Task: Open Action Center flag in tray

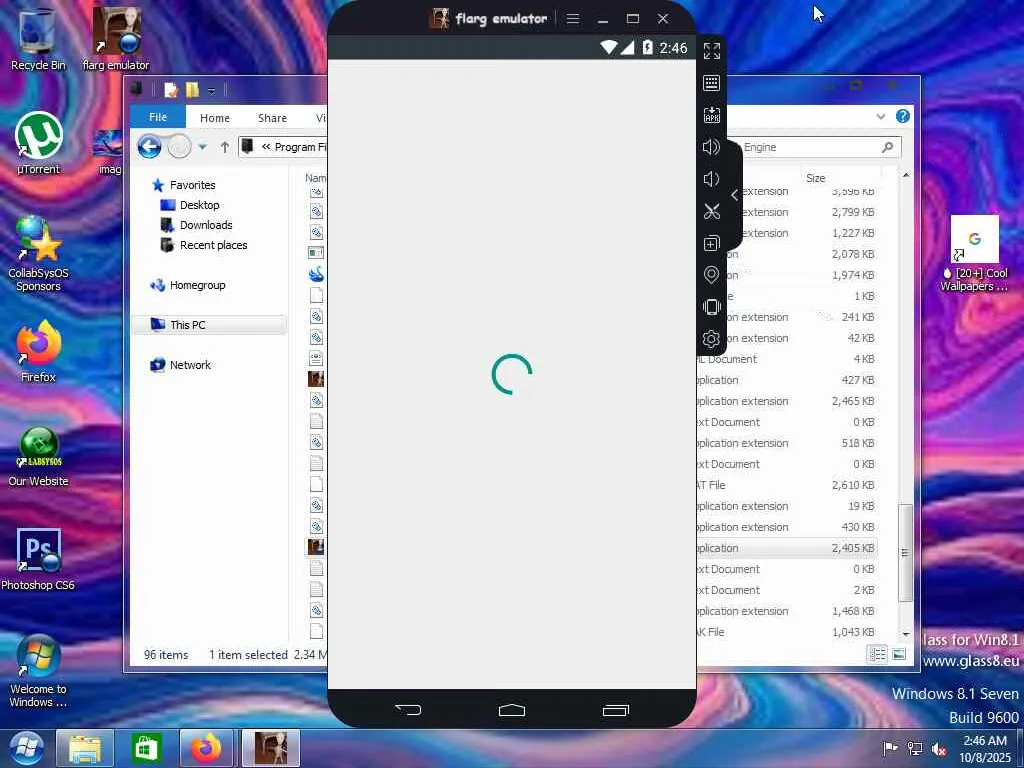Action: tap(889, 748)
